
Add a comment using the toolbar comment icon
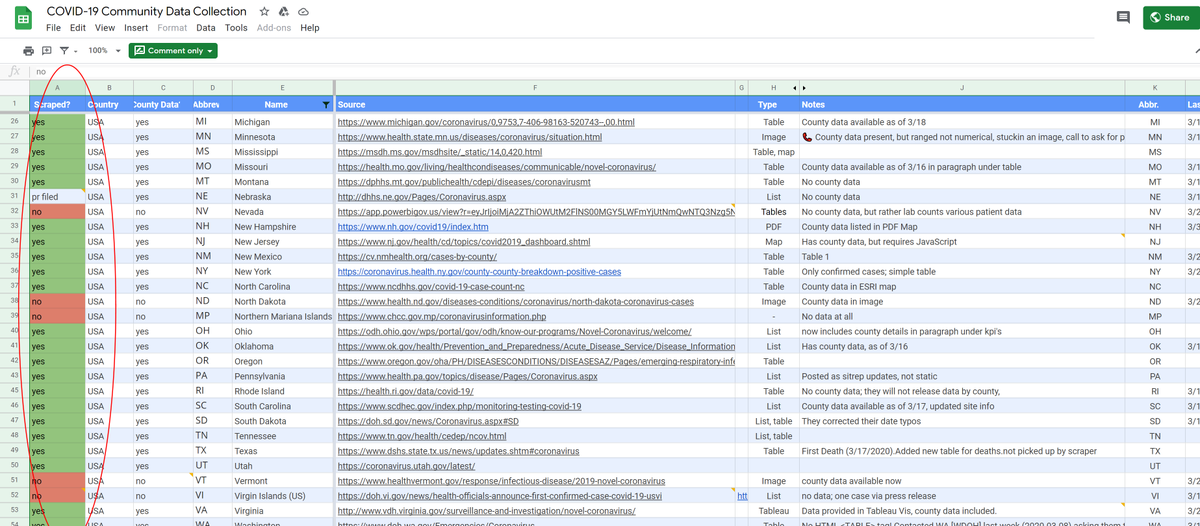pyautogui.click(x=46, y=50)
